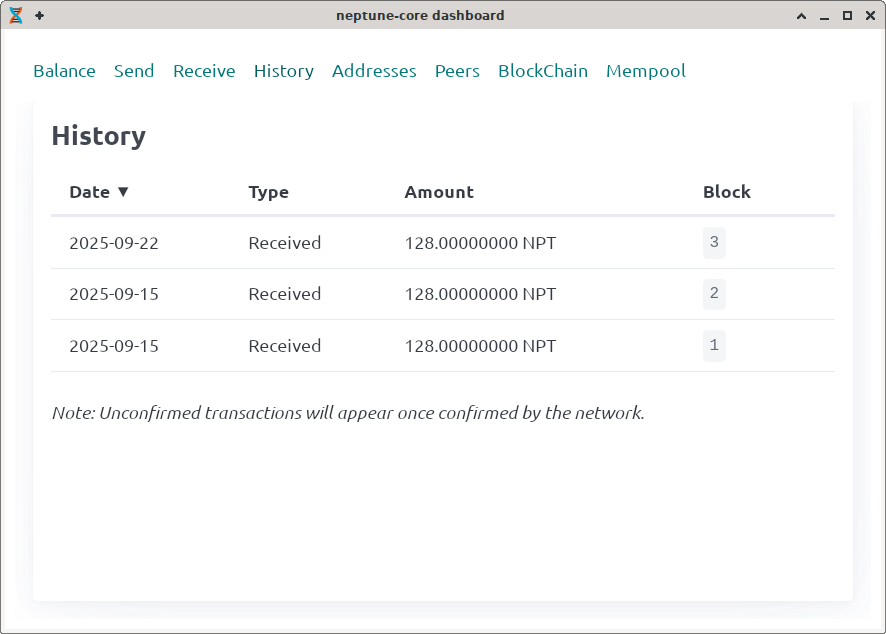View the Peers tab

[x=457, y=71]
